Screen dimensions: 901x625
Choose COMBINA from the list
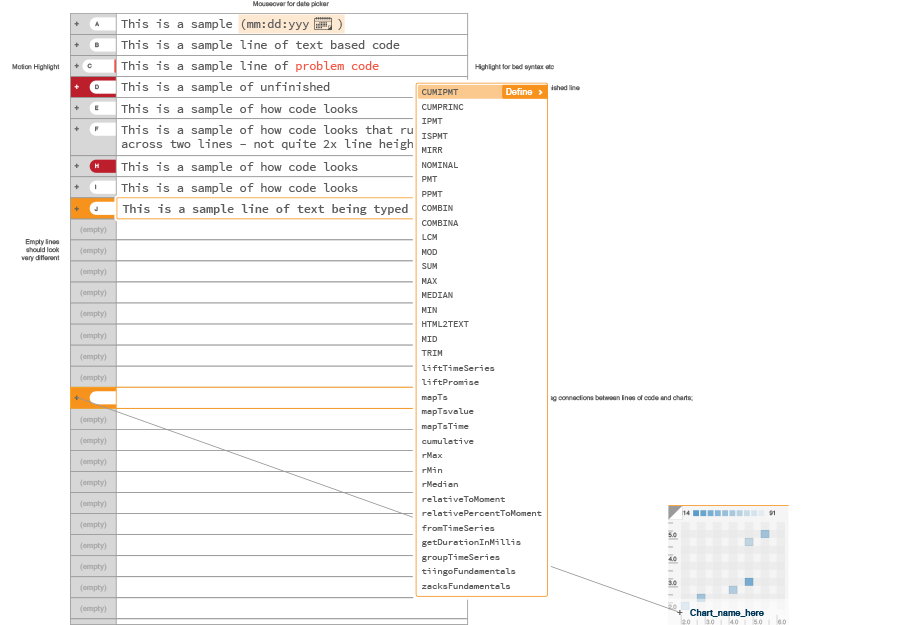coord(440,223)
